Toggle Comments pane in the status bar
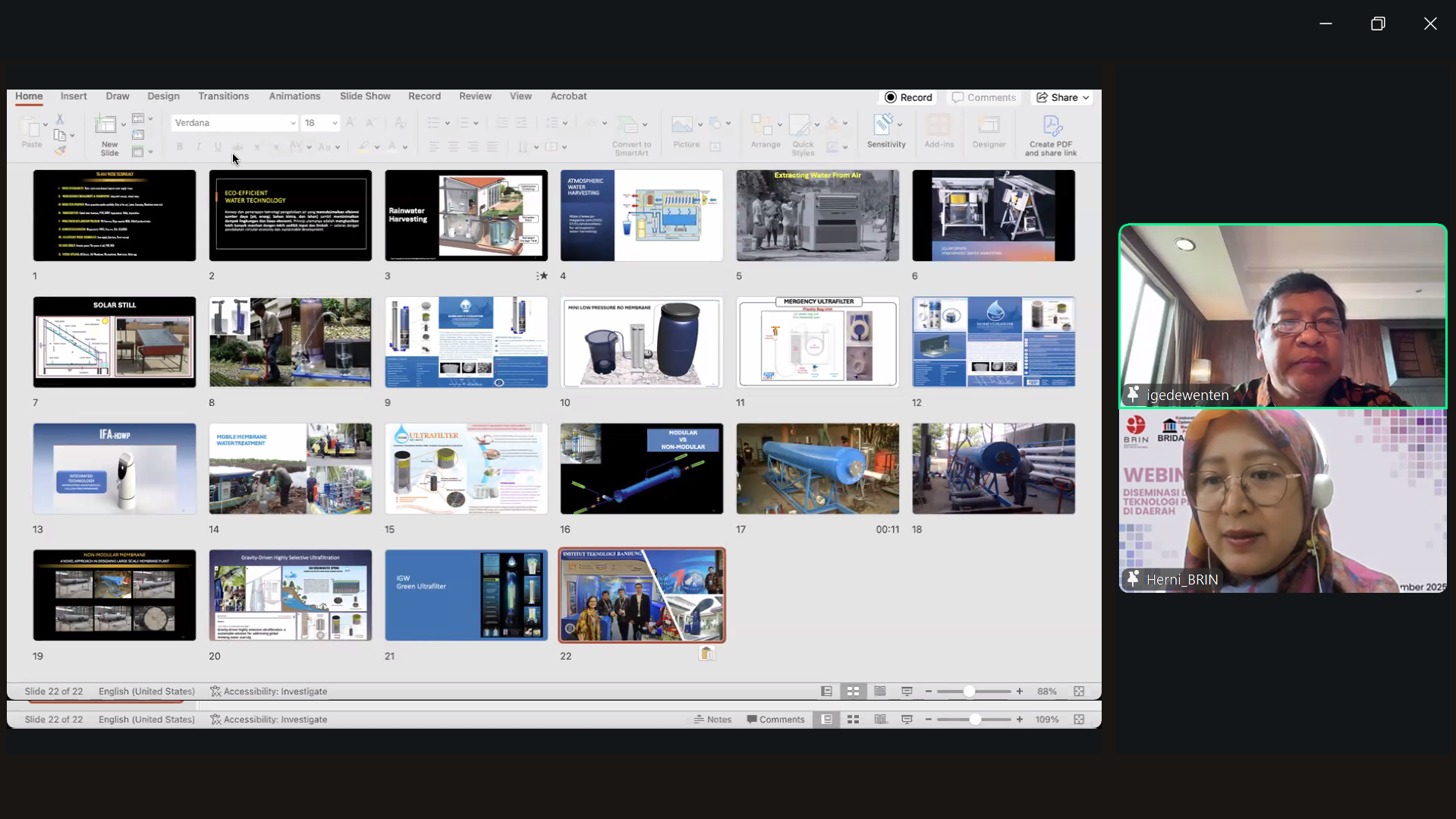Image resolution: width=1456 pixels, height=819 pixels. tap(775, 720)
